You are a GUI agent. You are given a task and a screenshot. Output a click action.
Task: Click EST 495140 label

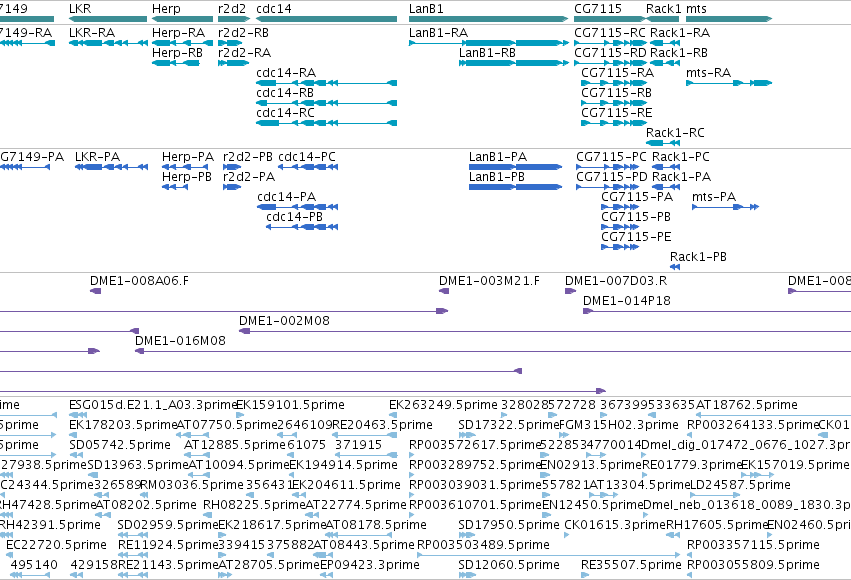(x=34, y=565)
